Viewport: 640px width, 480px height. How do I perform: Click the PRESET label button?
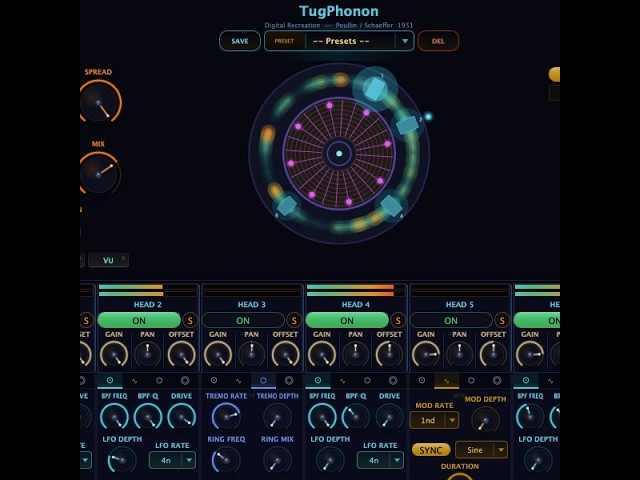coord(284,41)
